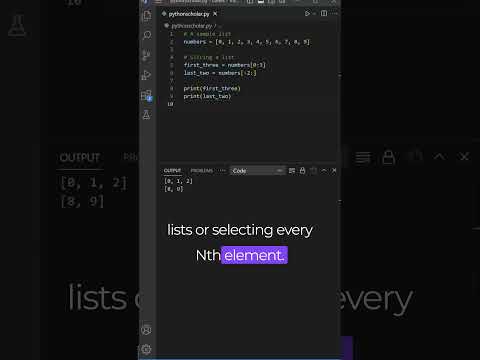Show more panel tabs via the ellipsis
The width and height of the screenshot is (480, 360).
pyautogui.click(x=222, y=171)
